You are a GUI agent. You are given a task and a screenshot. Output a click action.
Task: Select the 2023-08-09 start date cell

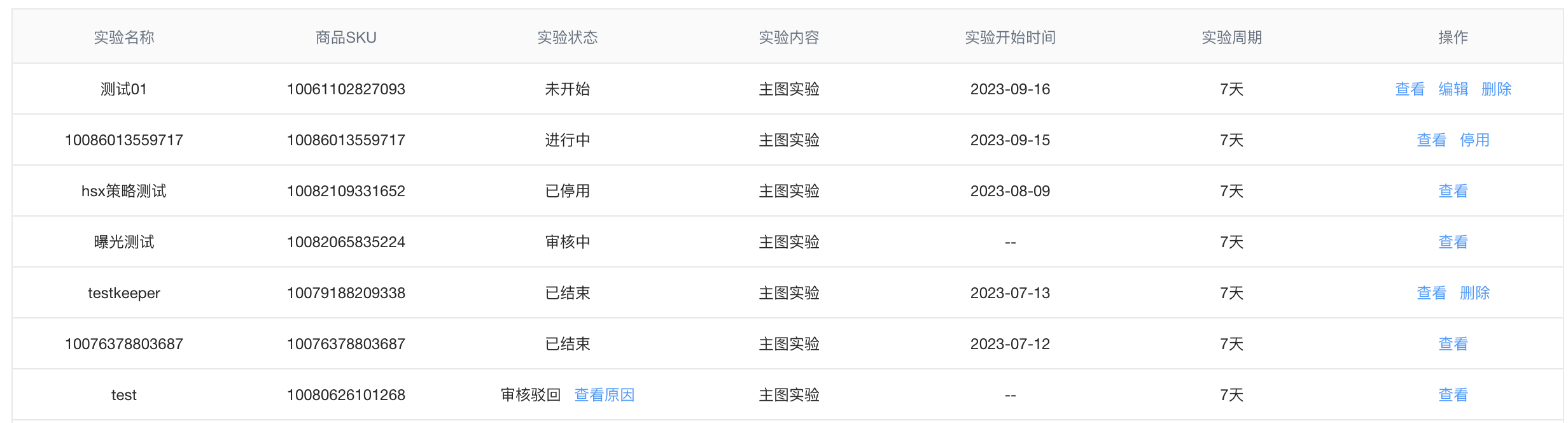tap(1010, 191)
